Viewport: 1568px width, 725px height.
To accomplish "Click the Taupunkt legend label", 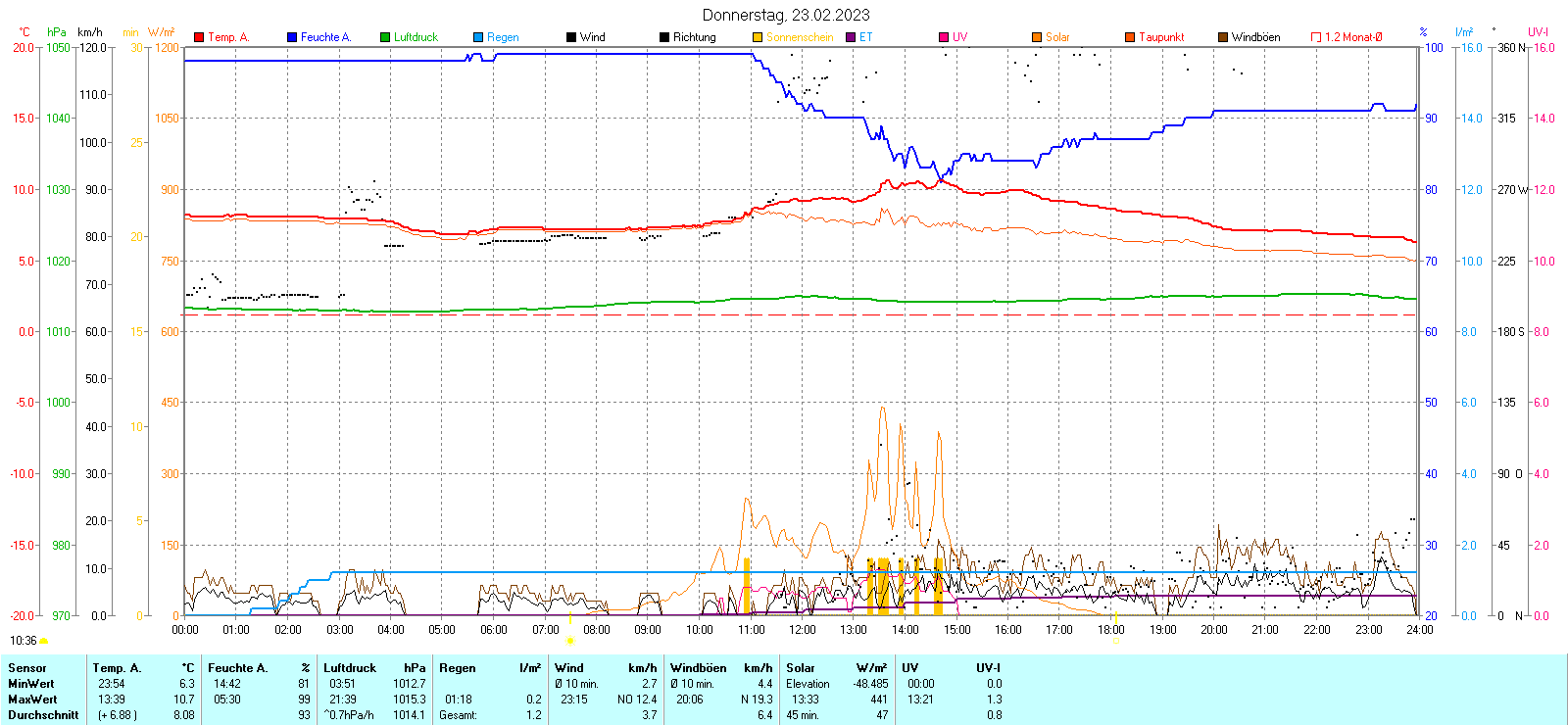I will pos(1161,37).
